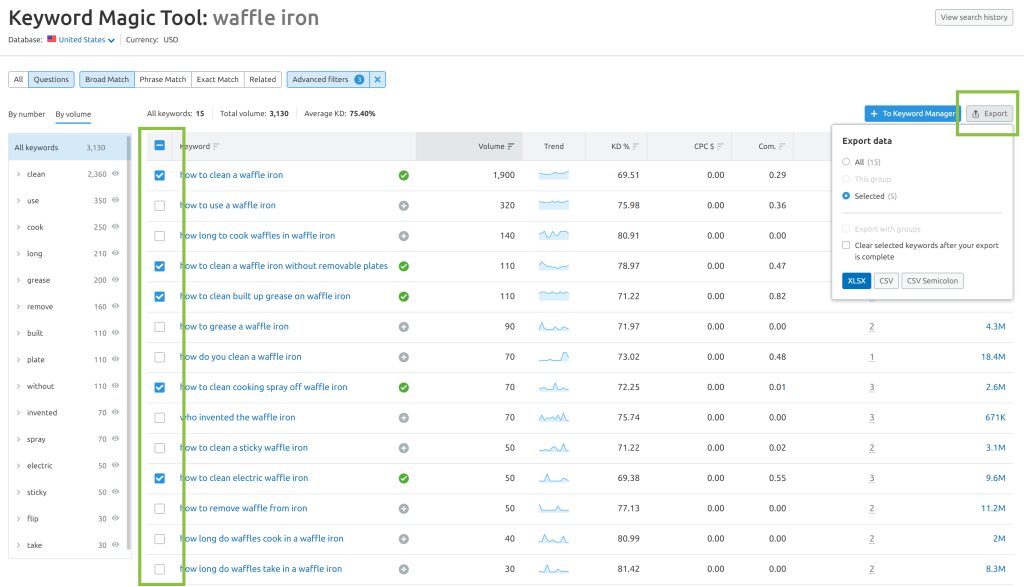Expand the 'grease' keyword group

pyautogui.click(x=18, y=280)
